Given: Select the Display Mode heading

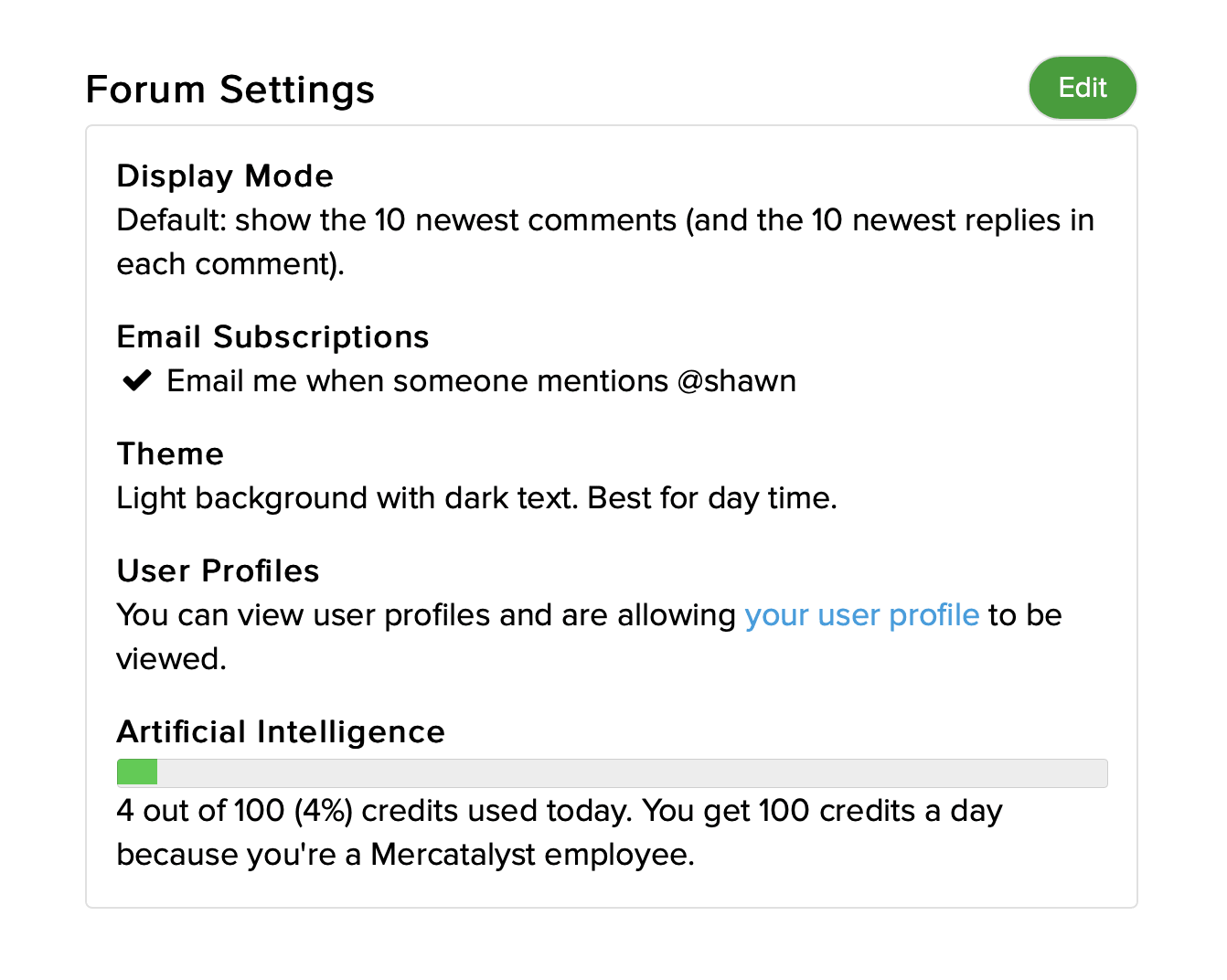Looking at the screenshot, I should click(x=225, y=176).
